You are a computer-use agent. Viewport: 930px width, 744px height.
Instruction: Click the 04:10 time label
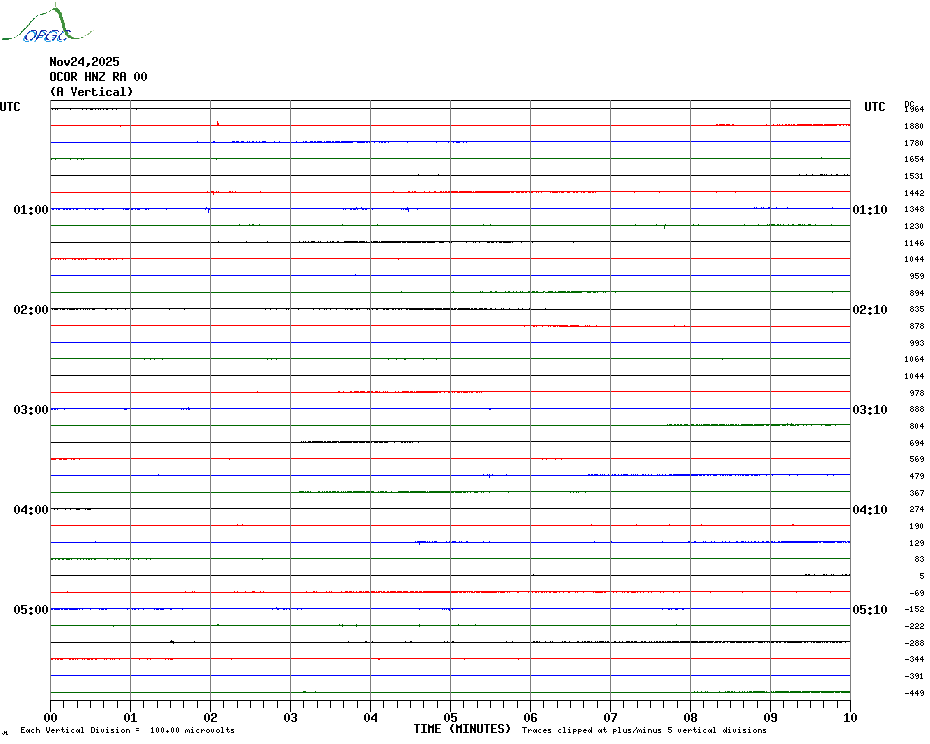tap(869, 510)
